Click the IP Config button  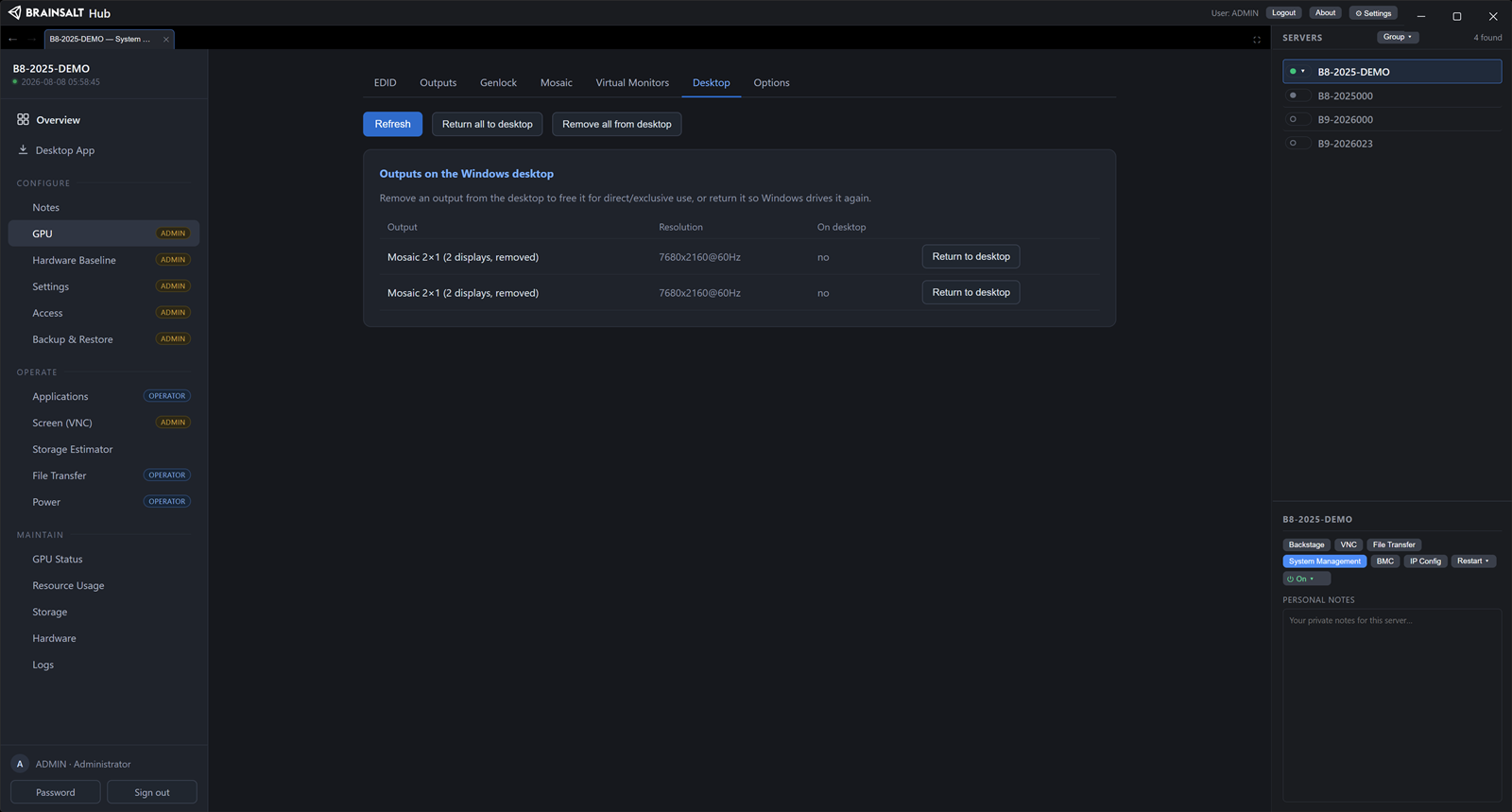1425,561
